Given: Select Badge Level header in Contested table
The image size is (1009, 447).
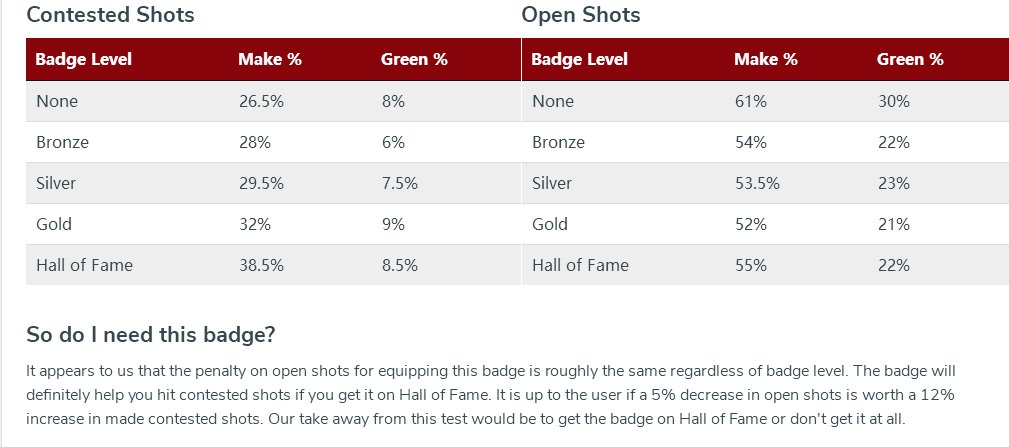Looking at the screenshot, I should [x=84, y=60].
